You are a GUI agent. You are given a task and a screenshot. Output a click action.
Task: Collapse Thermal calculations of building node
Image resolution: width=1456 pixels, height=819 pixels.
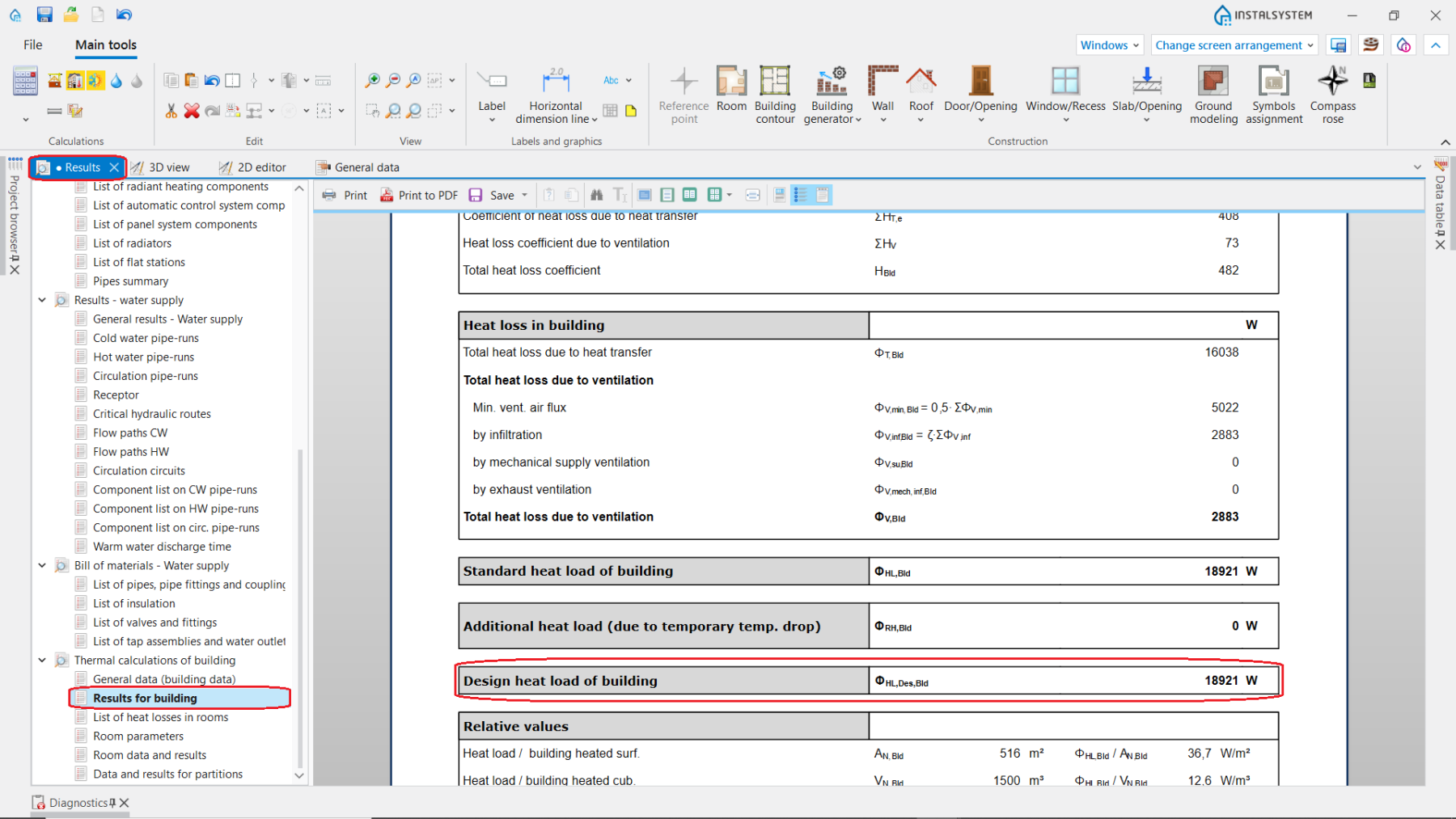pyautogui.click(x=42, y=660)
